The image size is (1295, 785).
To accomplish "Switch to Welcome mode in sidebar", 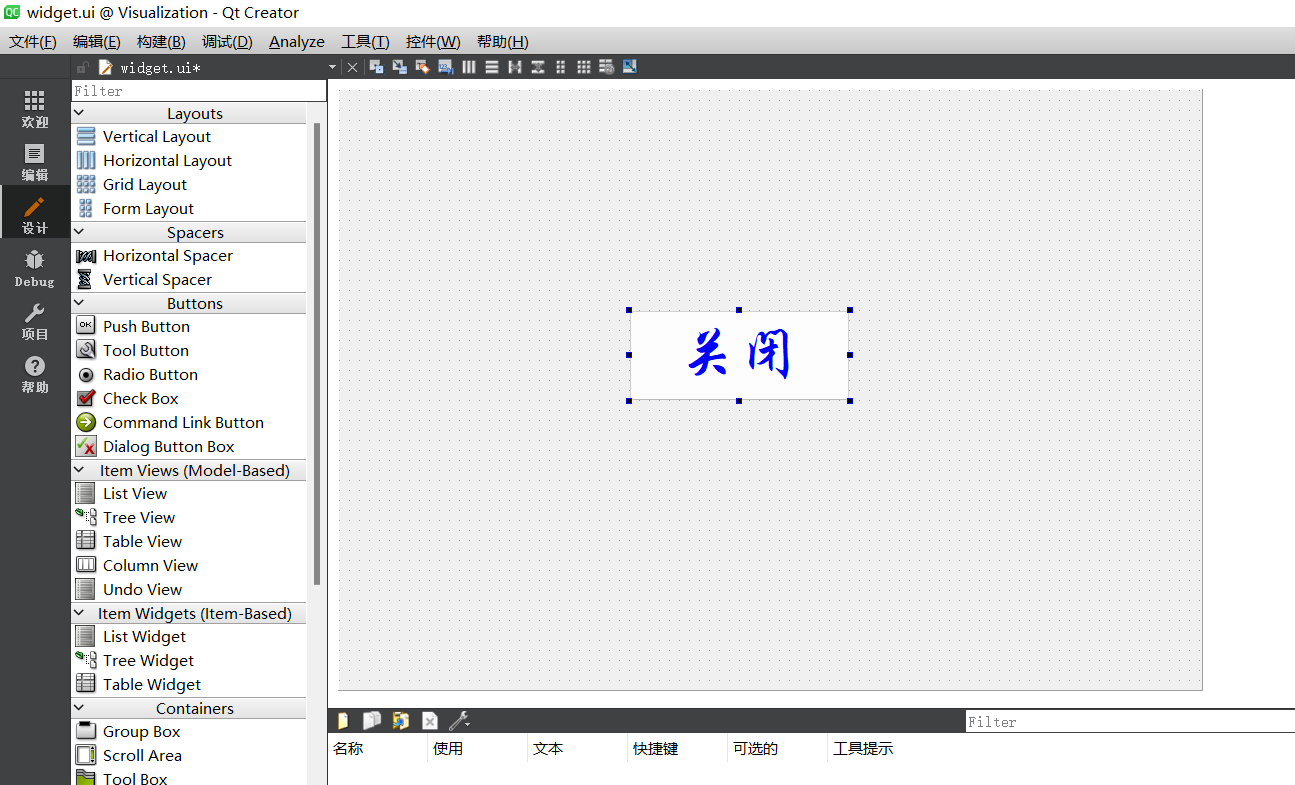I will coord(35,109).
